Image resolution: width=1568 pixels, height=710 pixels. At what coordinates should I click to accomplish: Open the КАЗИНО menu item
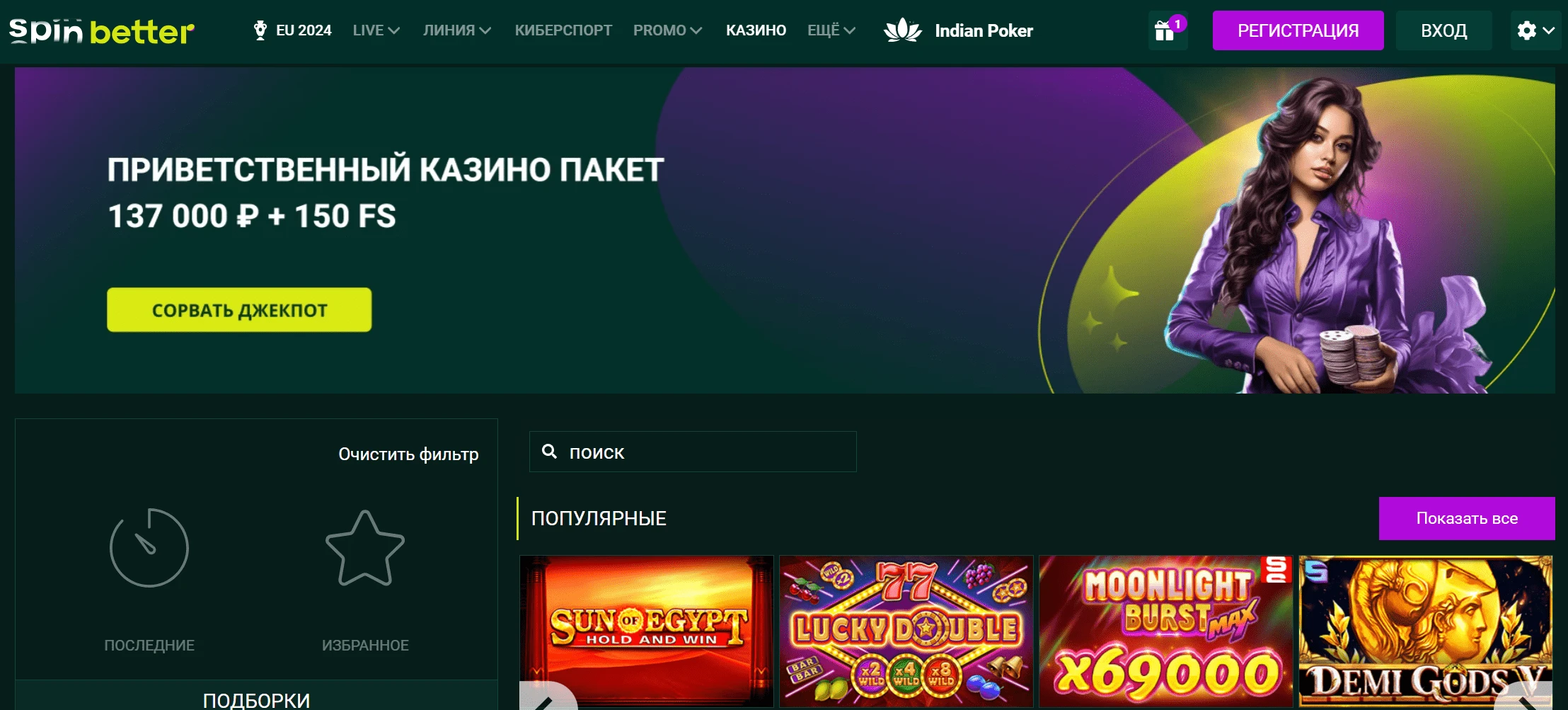pos(756,30)
